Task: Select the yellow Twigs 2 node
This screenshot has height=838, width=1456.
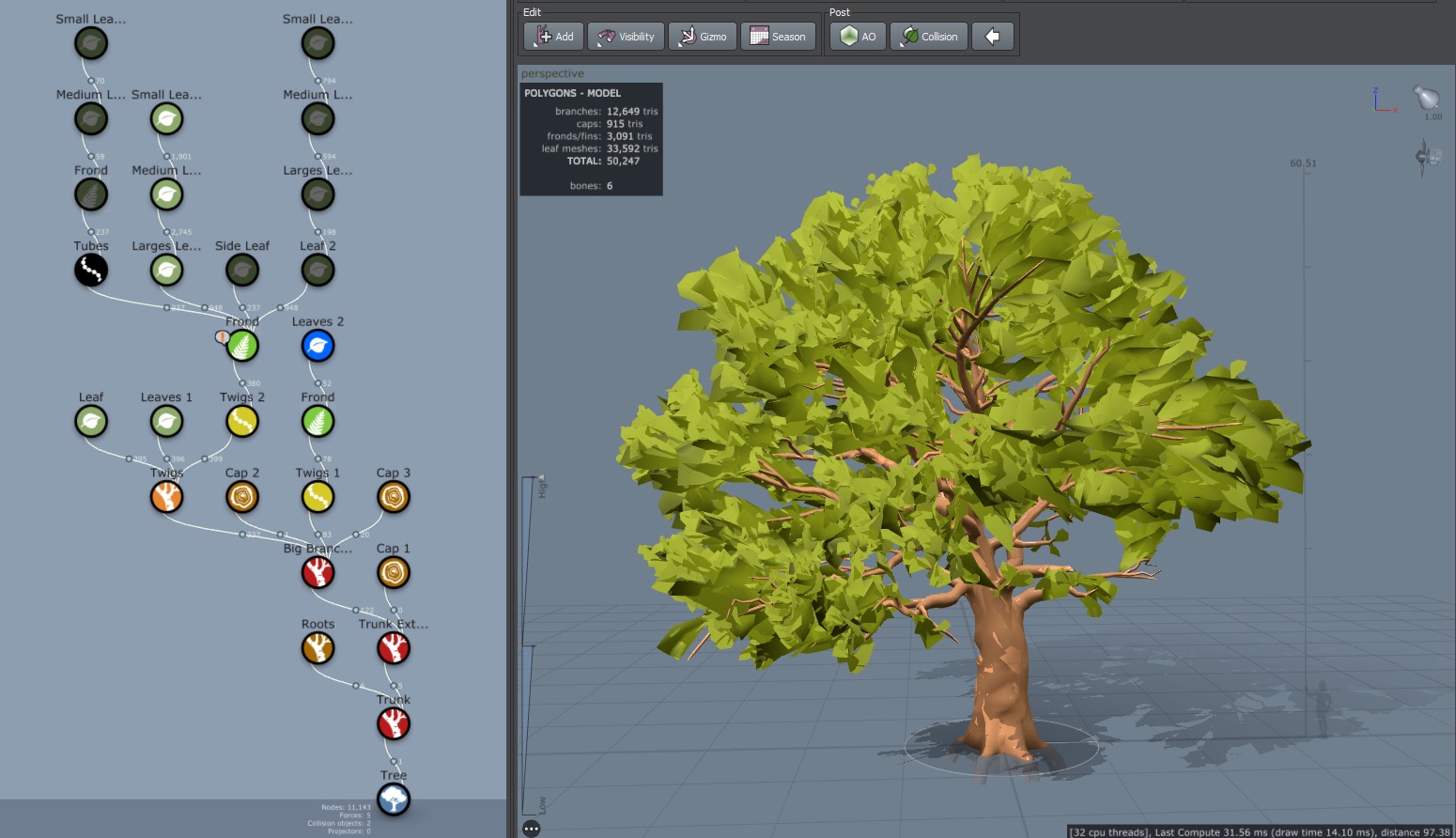Action: pyautogui.click(x=242, y=422)
